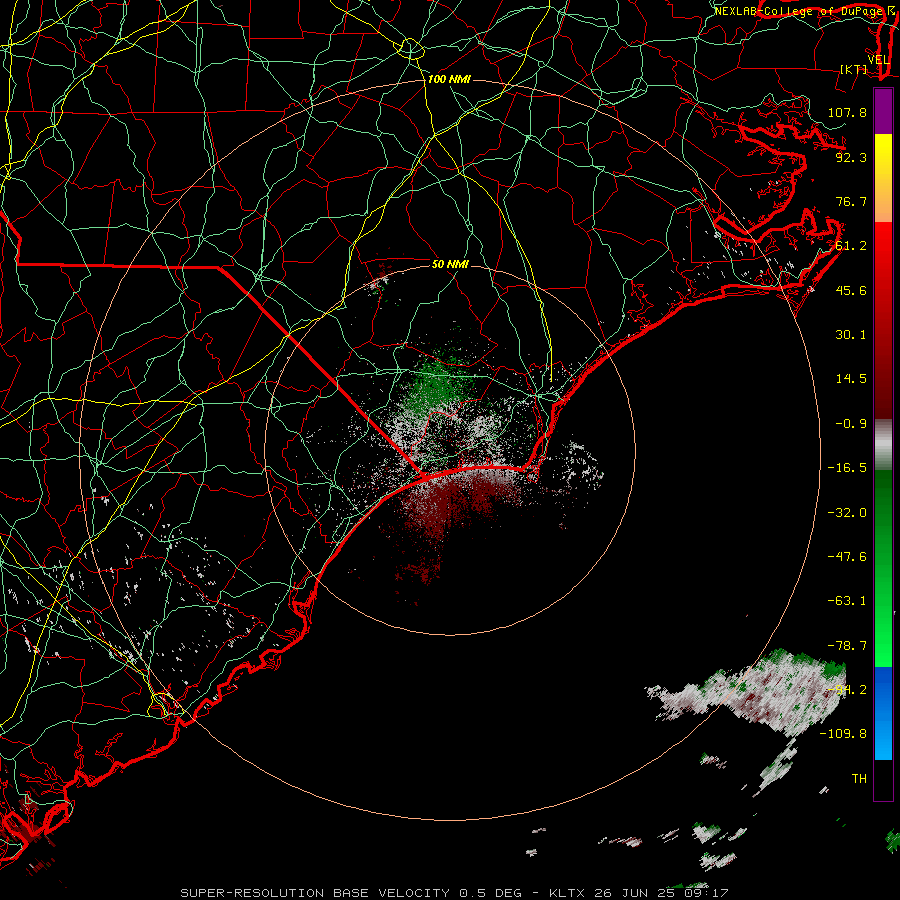Click the -16.5 legend value
This screenshot has width=900, height=900.
847,468
